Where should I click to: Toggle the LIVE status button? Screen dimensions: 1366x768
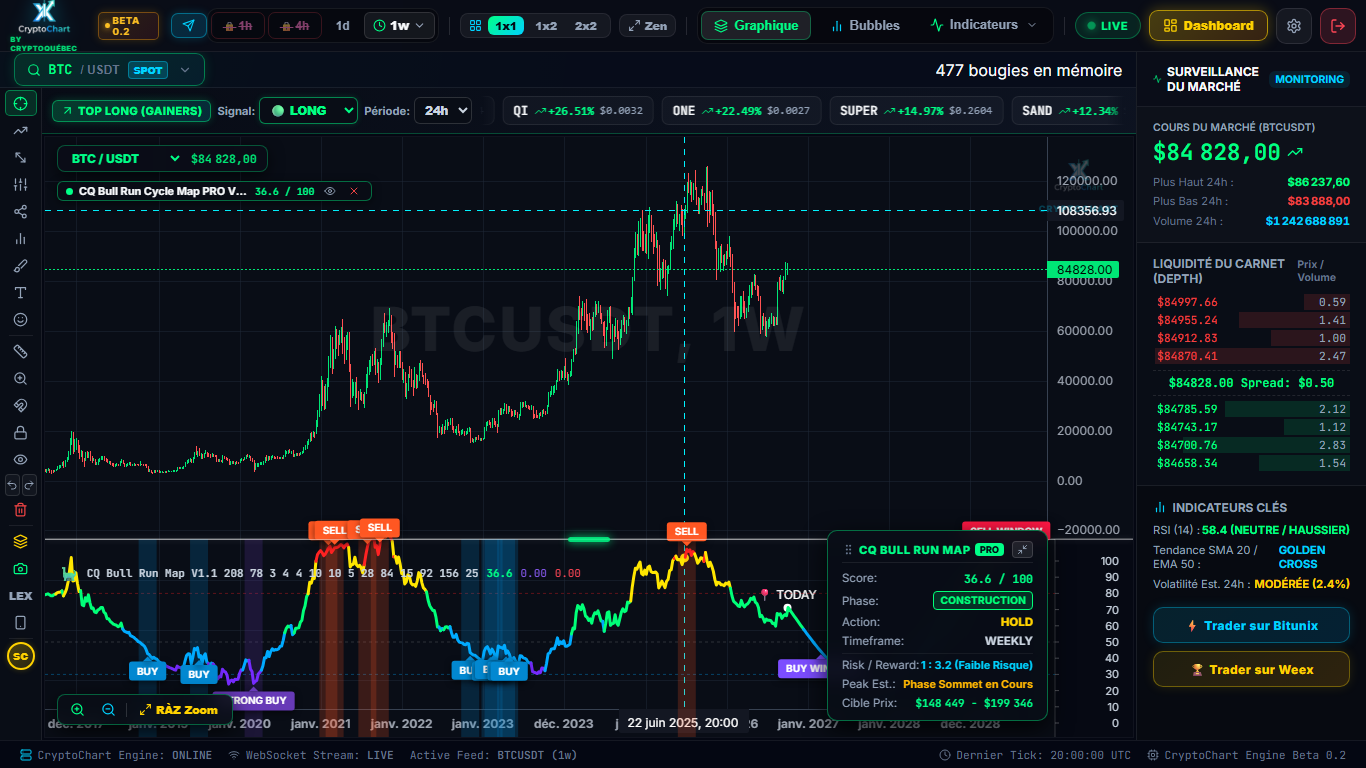pyautogui.click(x=1107, y=25)
